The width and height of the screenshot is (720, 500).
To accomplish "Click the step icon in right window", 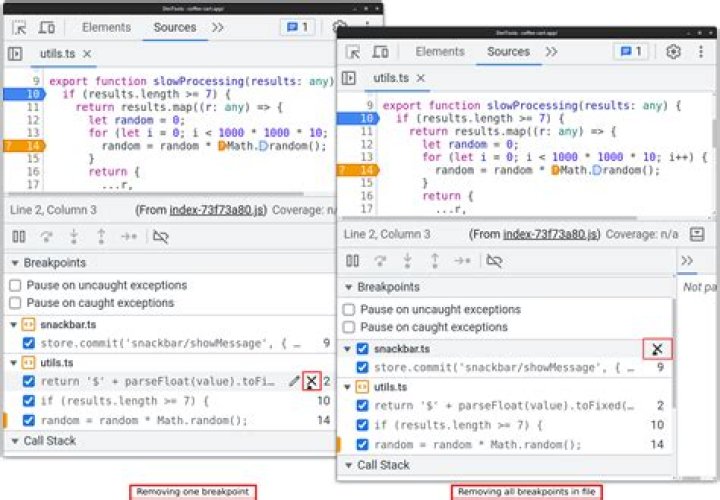I will (462, 261).
